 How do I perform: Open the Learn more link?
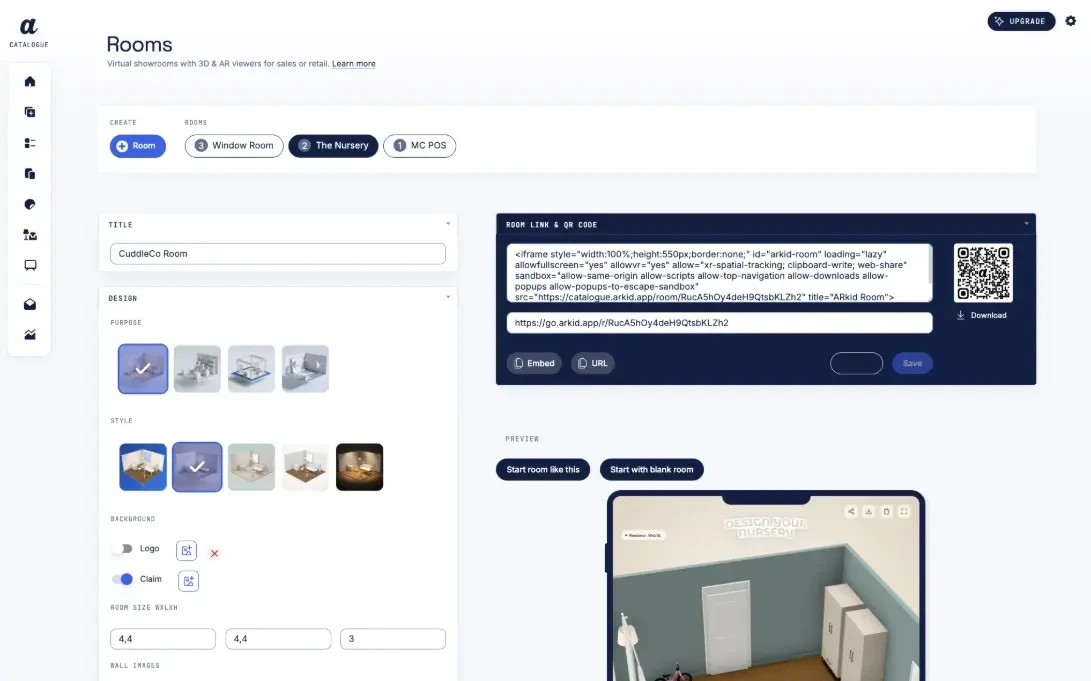(x=353, y=63)
